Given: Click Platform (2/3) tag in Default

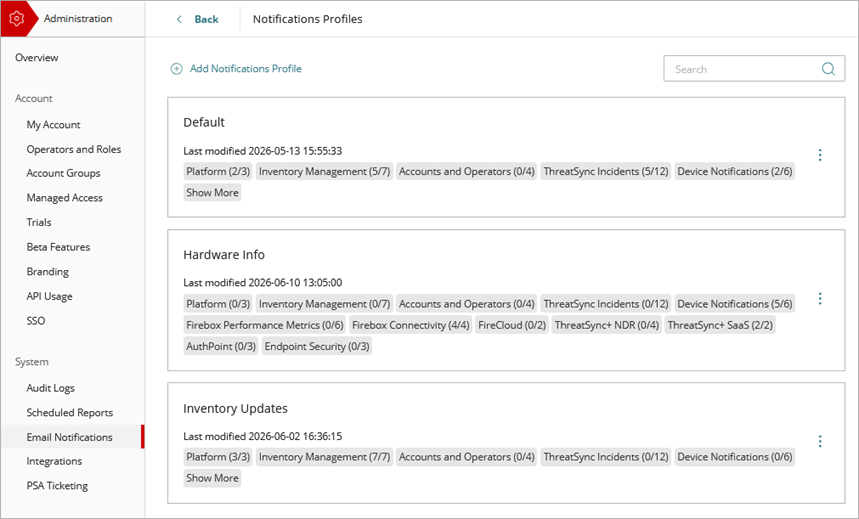Looking at the screenshot, I should click(x=218, y=172).
